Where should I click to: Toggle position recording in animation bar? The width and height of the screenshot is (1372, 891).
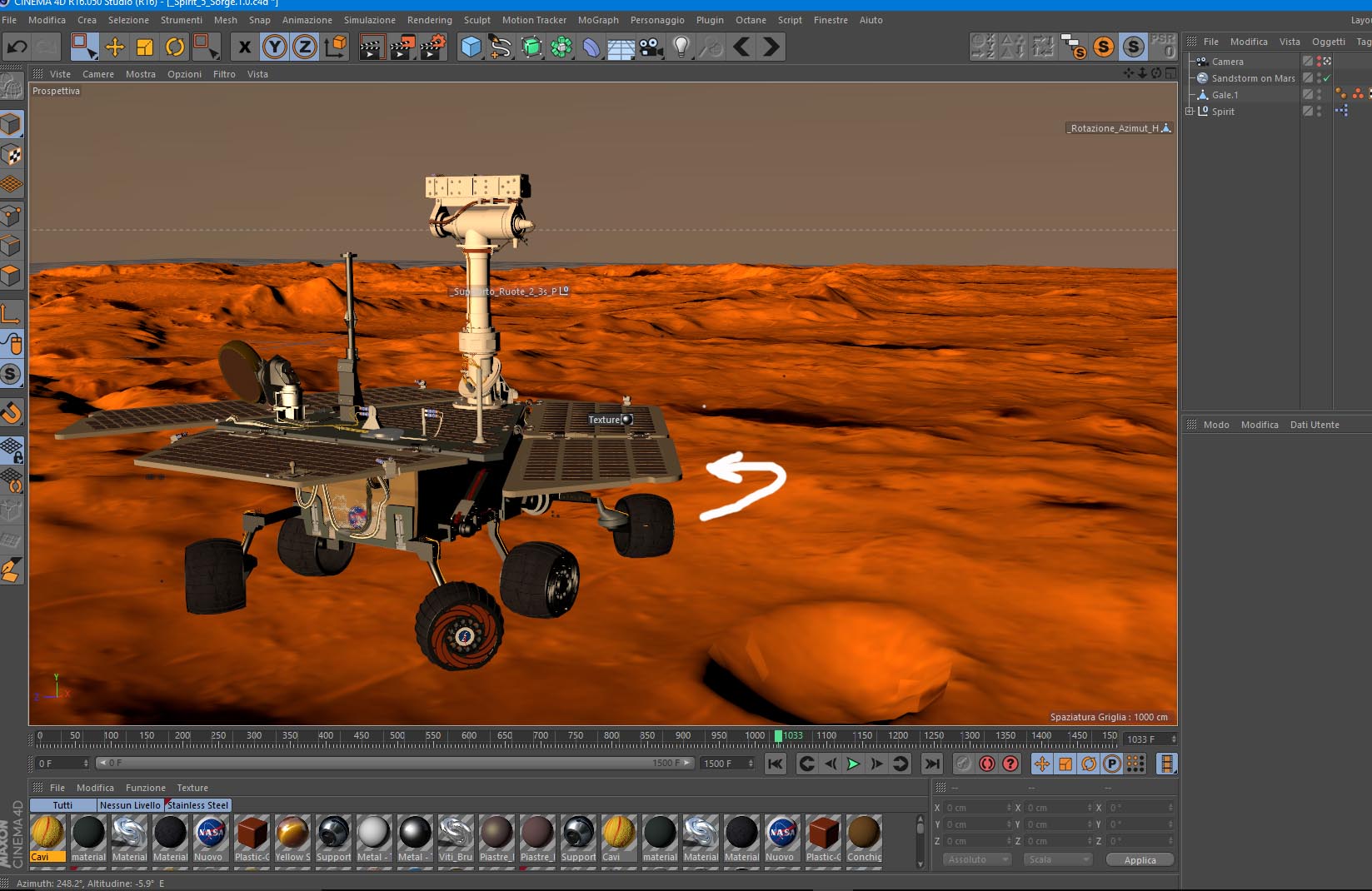(x=1042, y=764)
